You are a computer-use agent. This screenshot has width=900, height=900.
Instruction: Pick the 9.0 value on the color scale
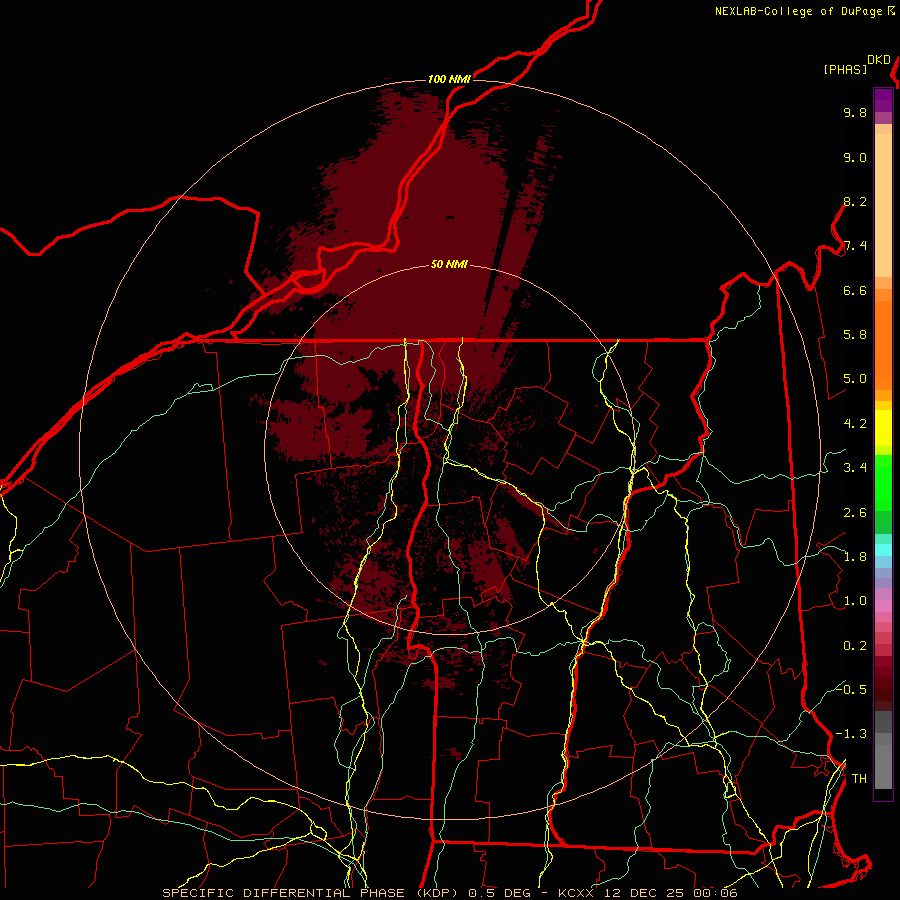tap(855, 157)
